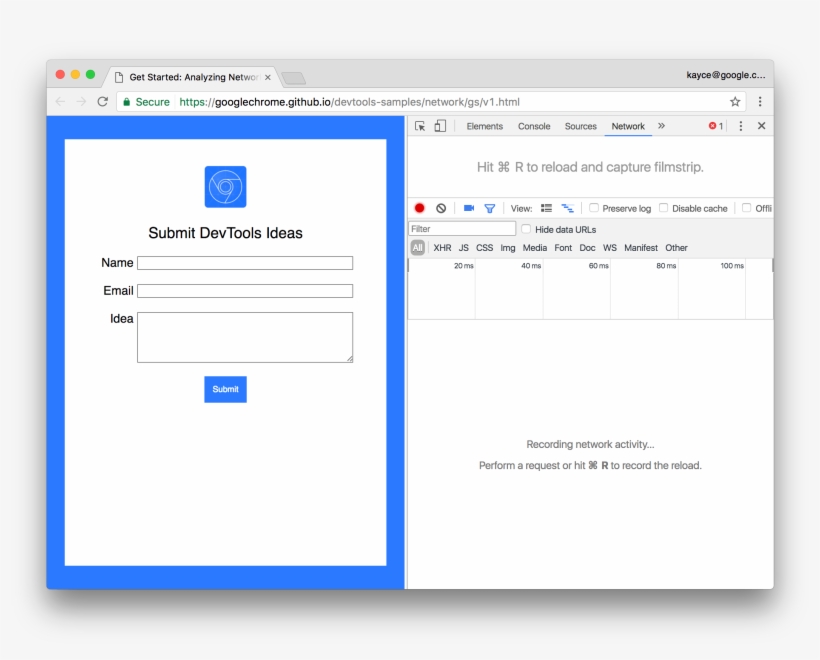Open the Elements tab

click(485, 126)
